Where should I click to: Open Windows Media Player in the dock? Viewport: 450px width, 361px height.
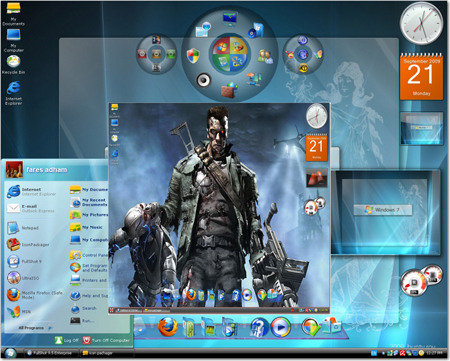click(x=280, y=327)
